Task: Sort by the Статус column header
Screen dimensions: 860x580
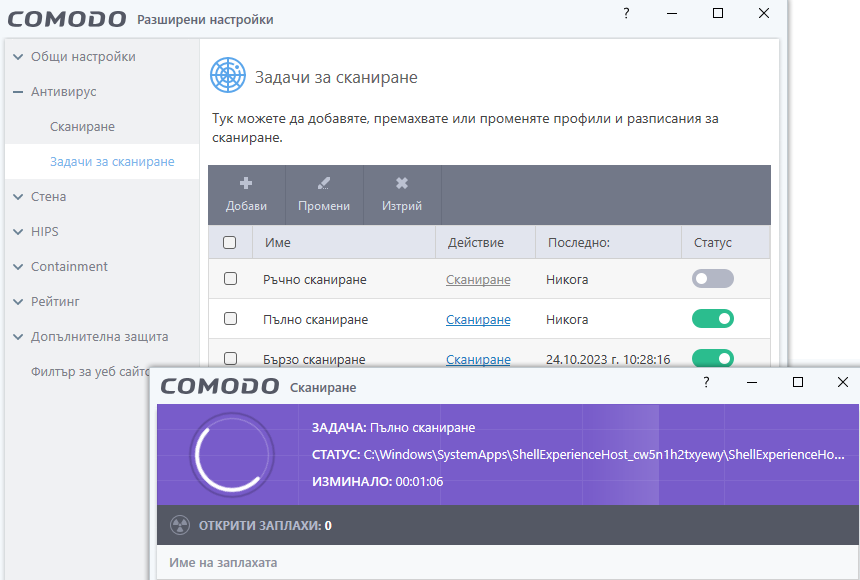Action: click(x=726, y=243)
